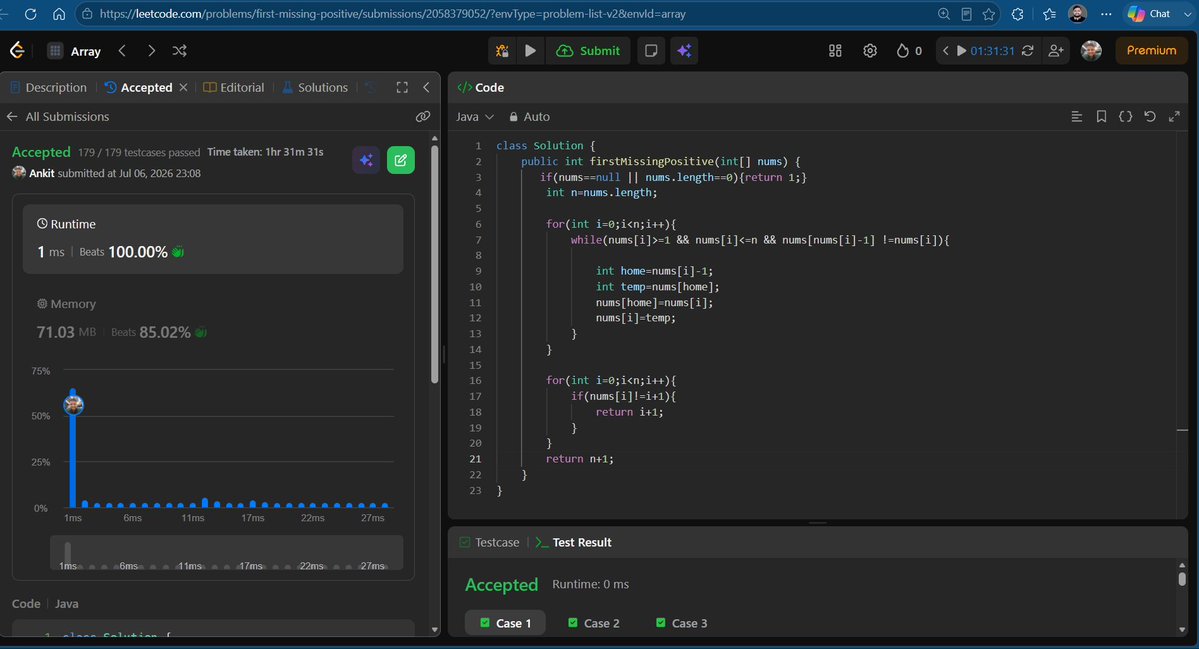Maximize the left panel fullscreen icon

(402, 87)
